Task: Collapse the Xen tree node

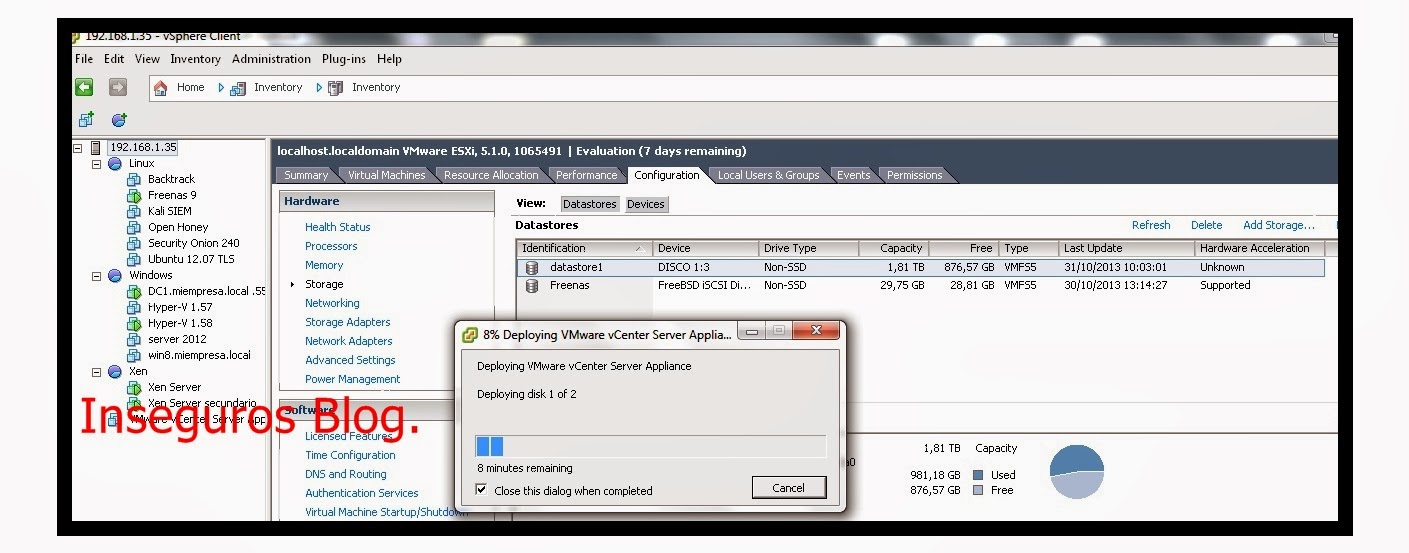Action: (x=97, y=372)
